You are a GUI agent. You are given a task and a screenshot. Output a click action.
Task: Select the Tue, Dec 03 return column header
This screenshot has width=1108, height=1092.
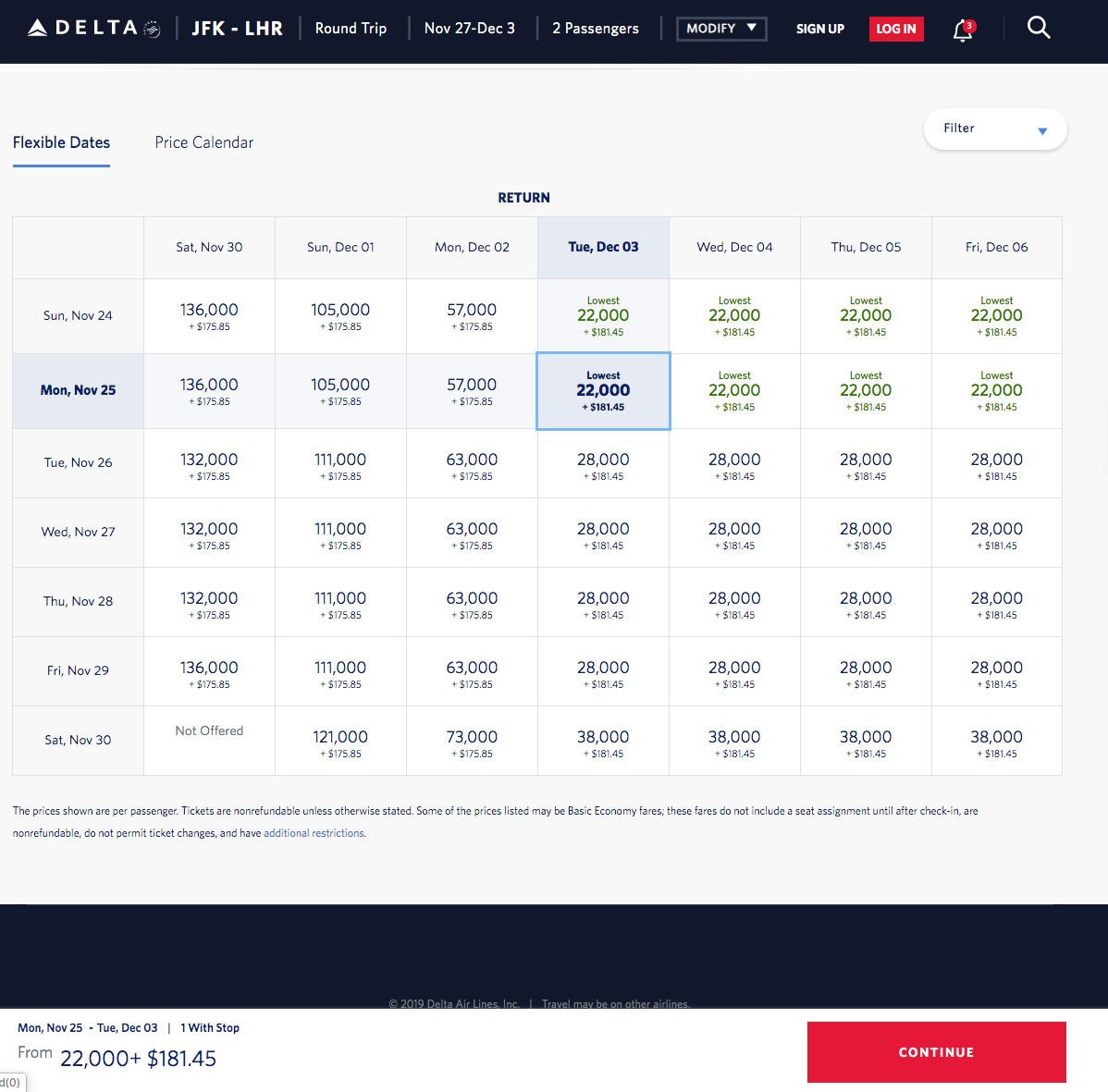click(603, 247)
